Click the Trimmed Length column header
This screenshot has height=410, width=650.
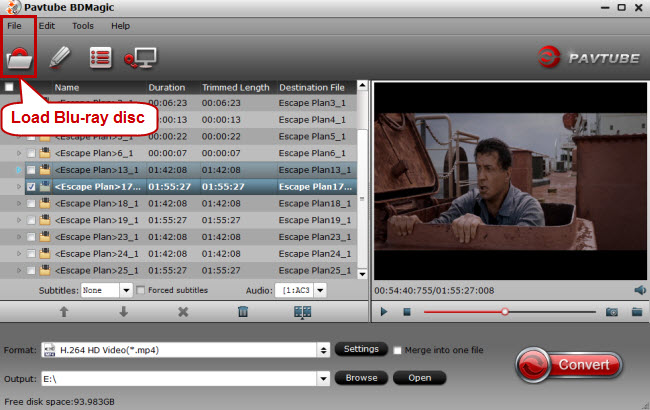[x=235, y=87]
